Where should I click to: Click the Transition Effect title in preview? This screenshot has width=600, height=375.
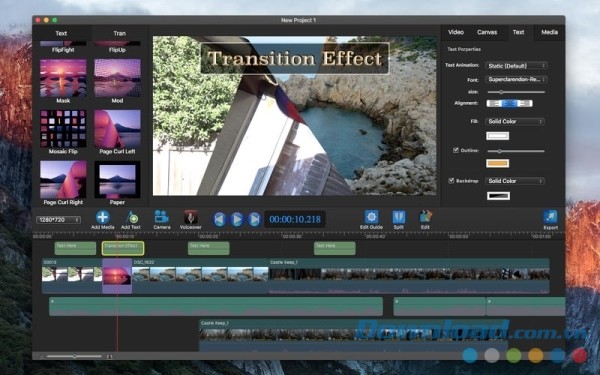point(295,59)
